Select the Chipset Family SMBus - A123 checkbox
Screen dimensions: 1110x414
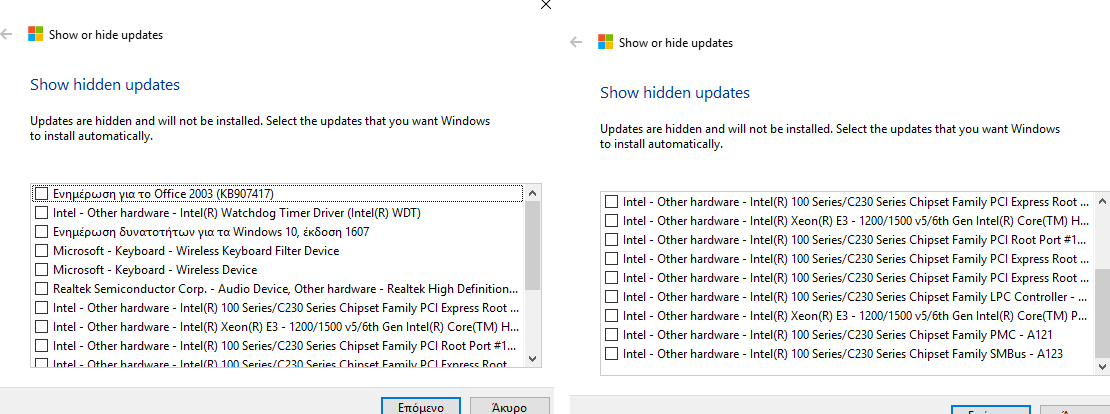click(x=612, y=354)
